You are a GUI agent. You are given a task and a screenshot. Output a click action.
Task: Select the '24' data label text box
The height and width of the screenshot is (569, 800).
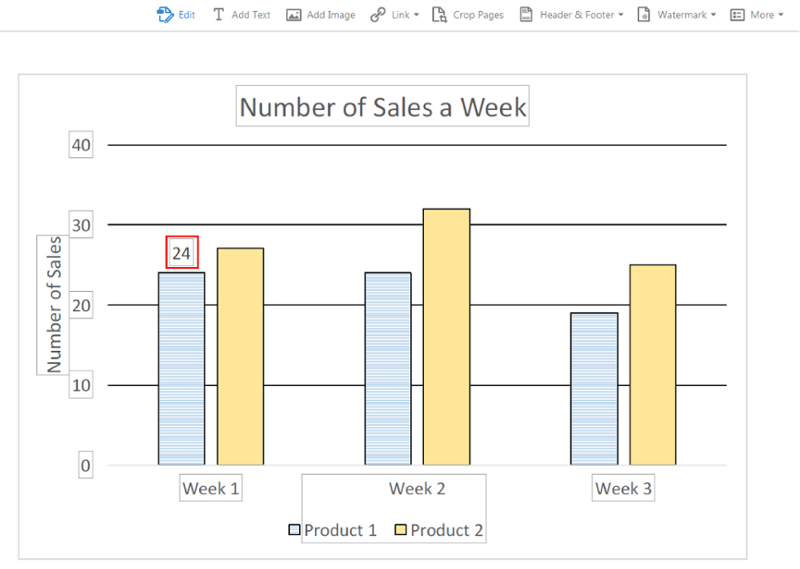182,253
